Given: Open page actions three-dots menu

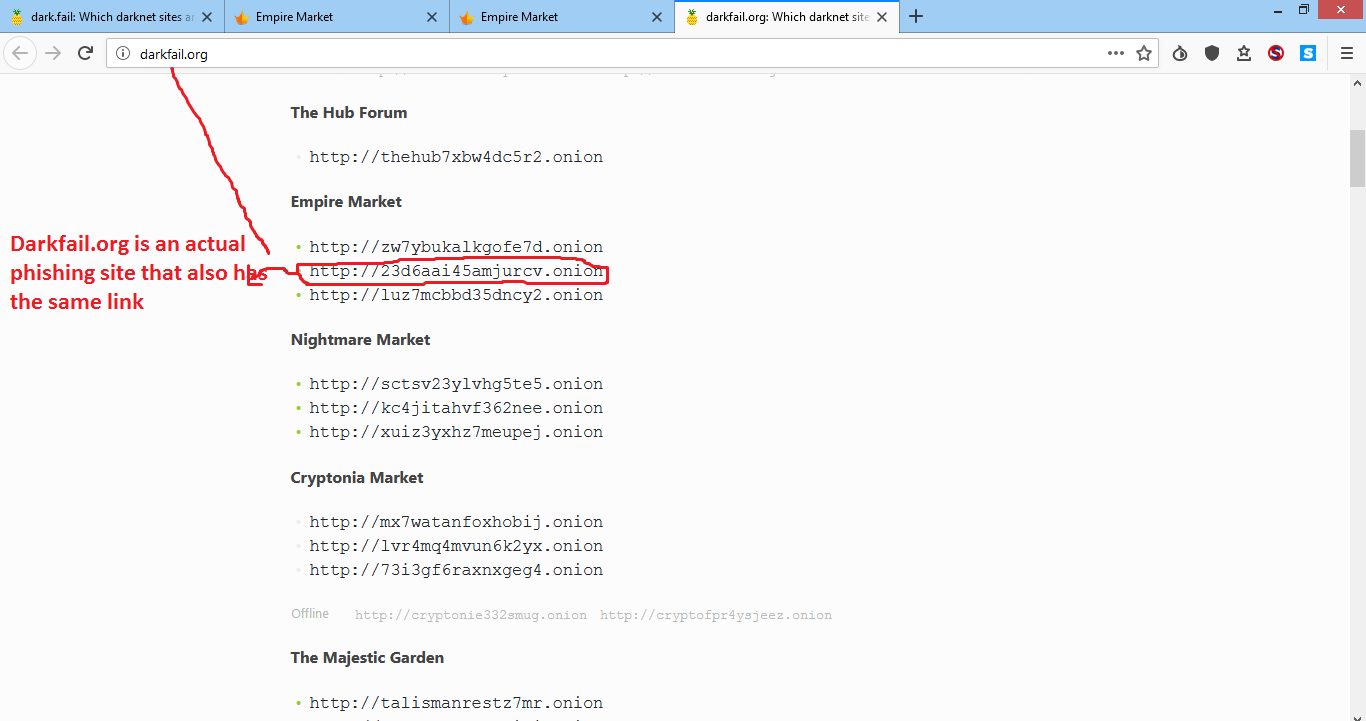Looking at the screenshot, I should click(1116, 53).
